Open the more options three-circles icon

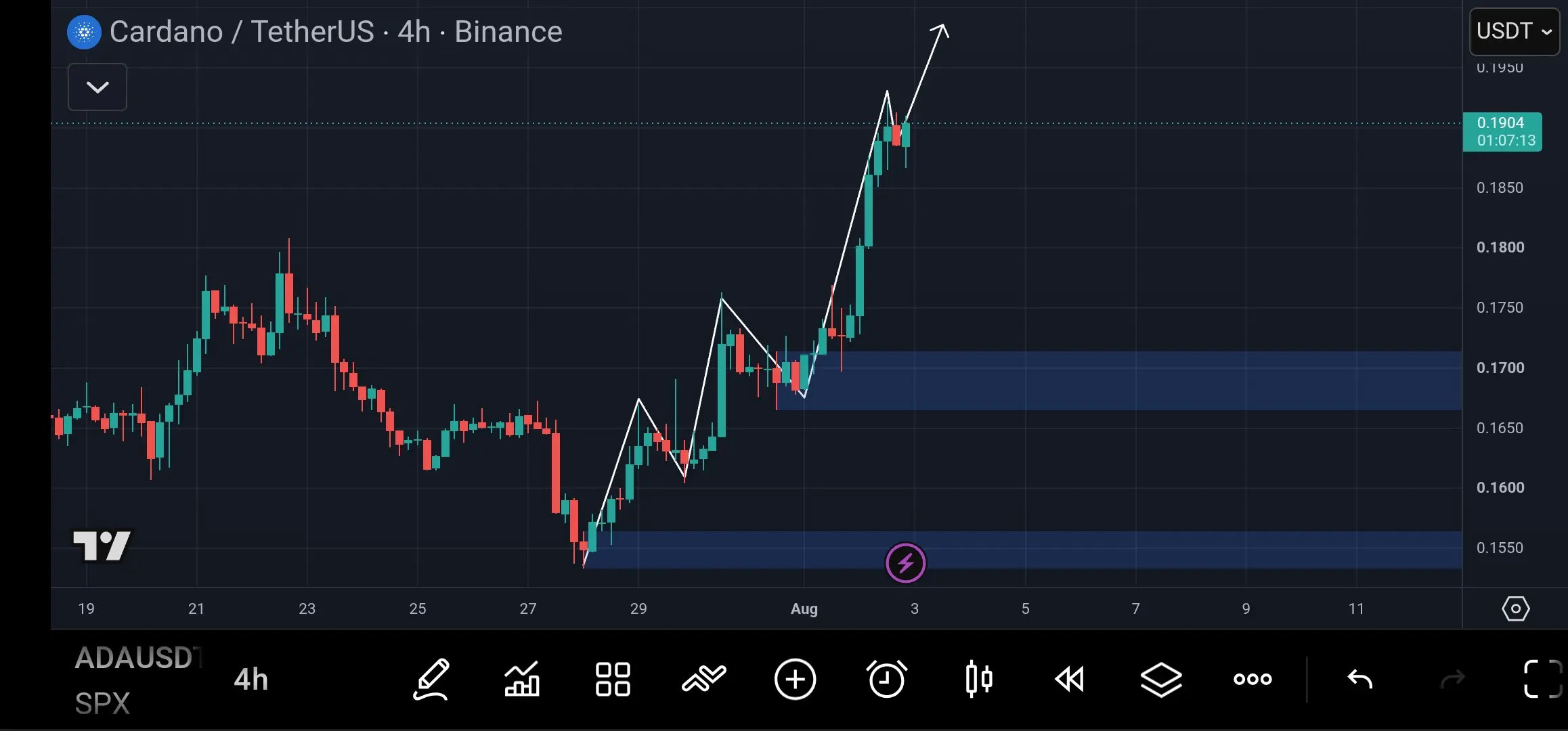1253,679
